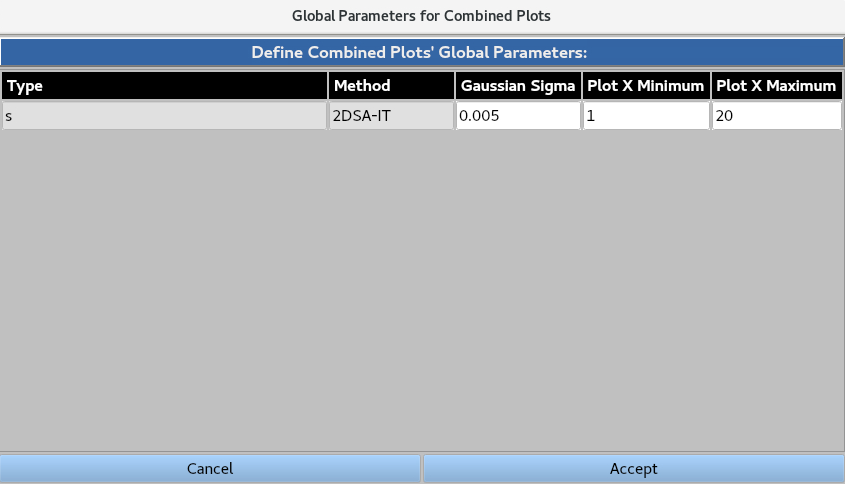Click the Plot X Maximum header
The width and height of the screenshot is (845, 484).
[x=776, y=86]
